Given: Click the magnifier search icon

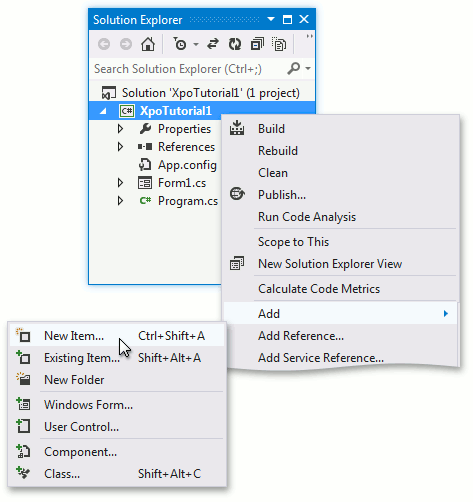Looking at the screenshot, I should 294,69.
